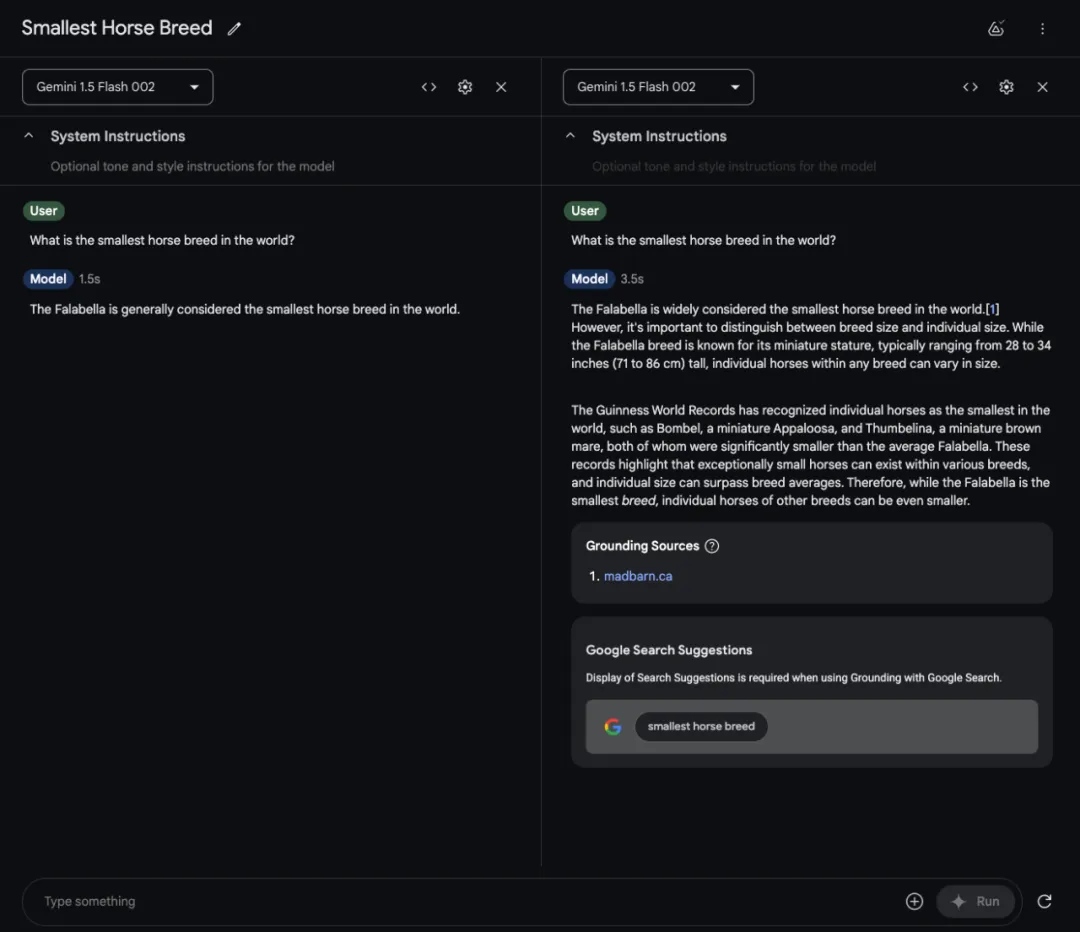Select the smallest horse breed search suggestion
Screen dimensions: 1080x932
point(701,726)
